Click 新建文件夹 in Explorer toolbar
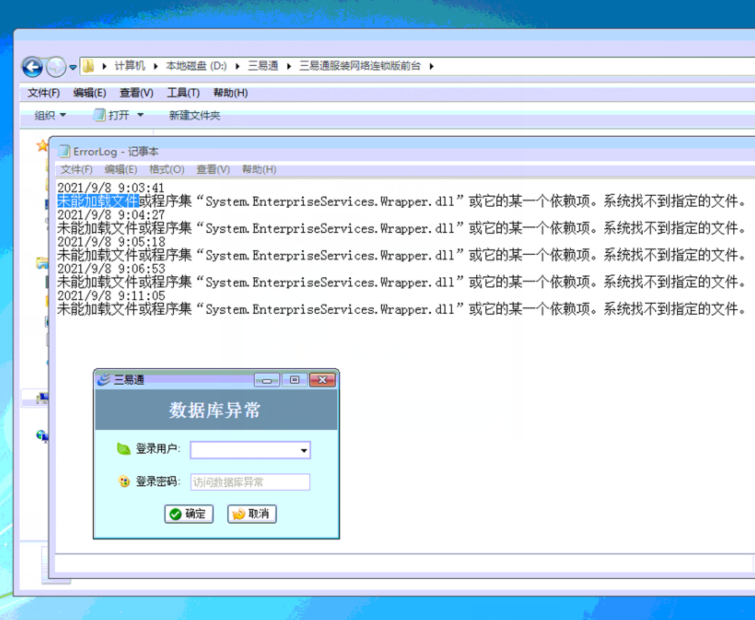The height and width of the screenshot is (620, 755). [x=195, y=116]
